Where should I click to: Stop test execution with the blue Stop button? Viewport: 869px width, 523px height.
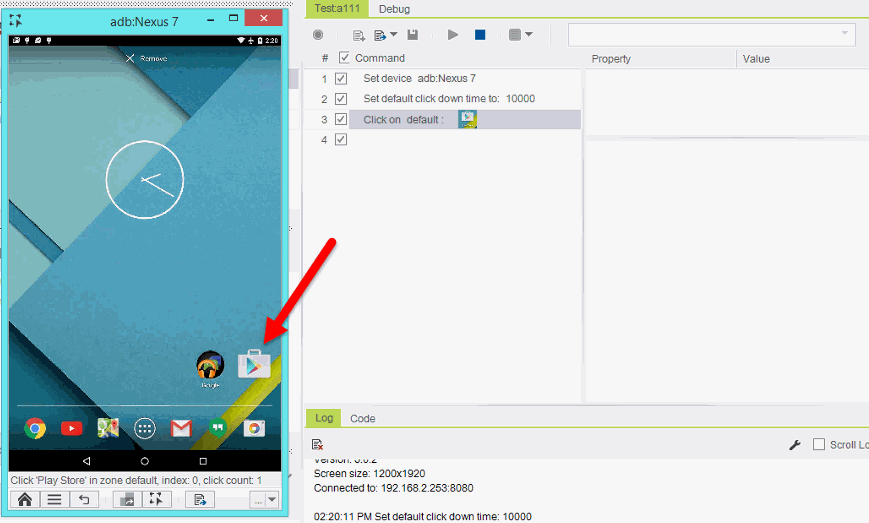pos(480,35)
